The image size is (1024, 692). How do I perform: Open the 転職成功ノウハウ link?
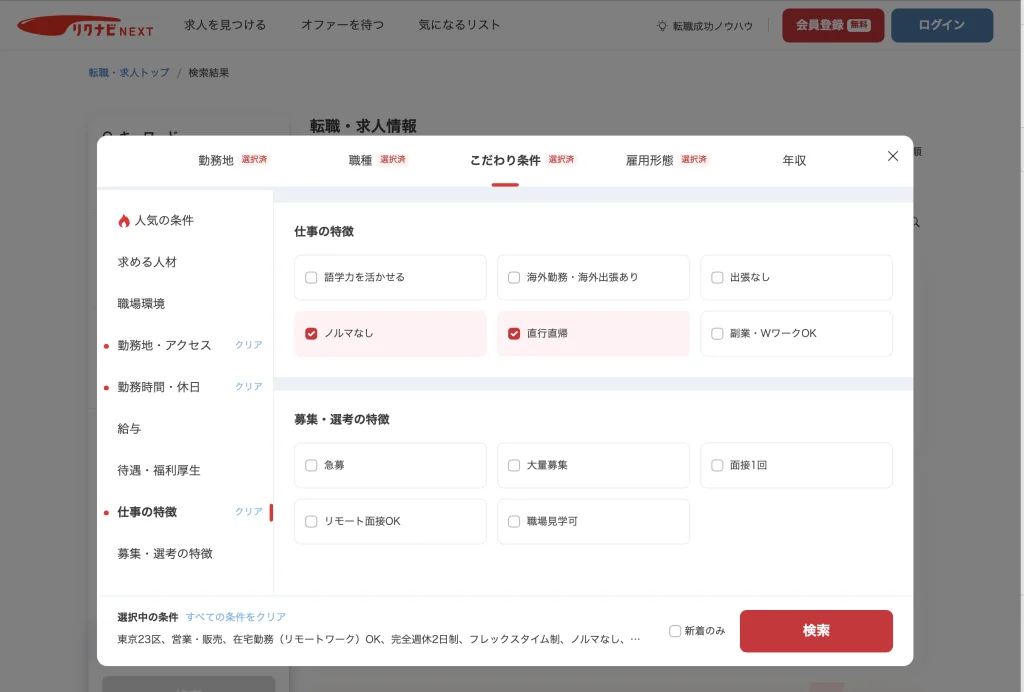pos(712,26)
